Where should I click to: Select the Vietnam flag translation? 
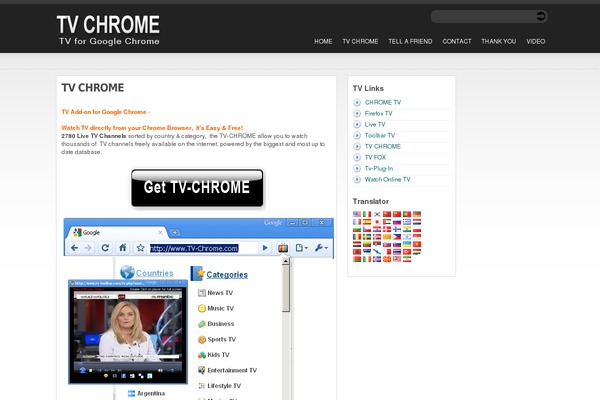coord(417,244)
